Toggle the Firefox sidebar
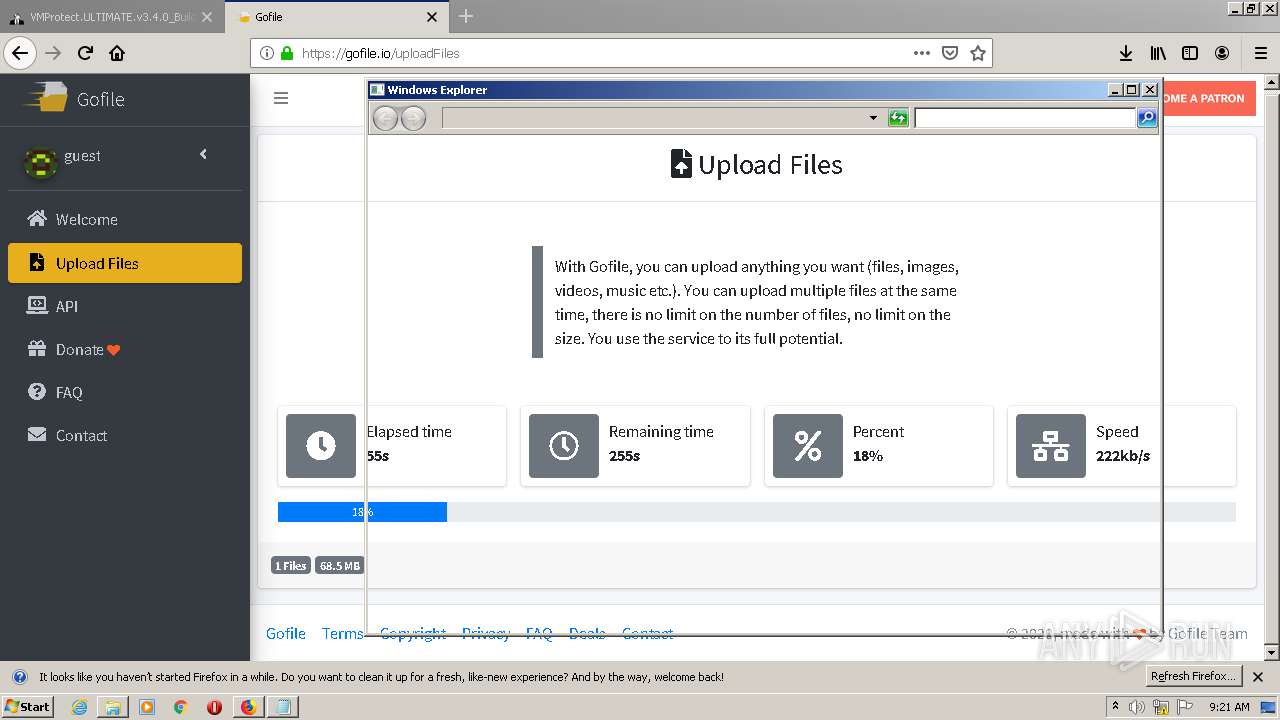This screenshot has width=1280, height=720. point(1190,53)
